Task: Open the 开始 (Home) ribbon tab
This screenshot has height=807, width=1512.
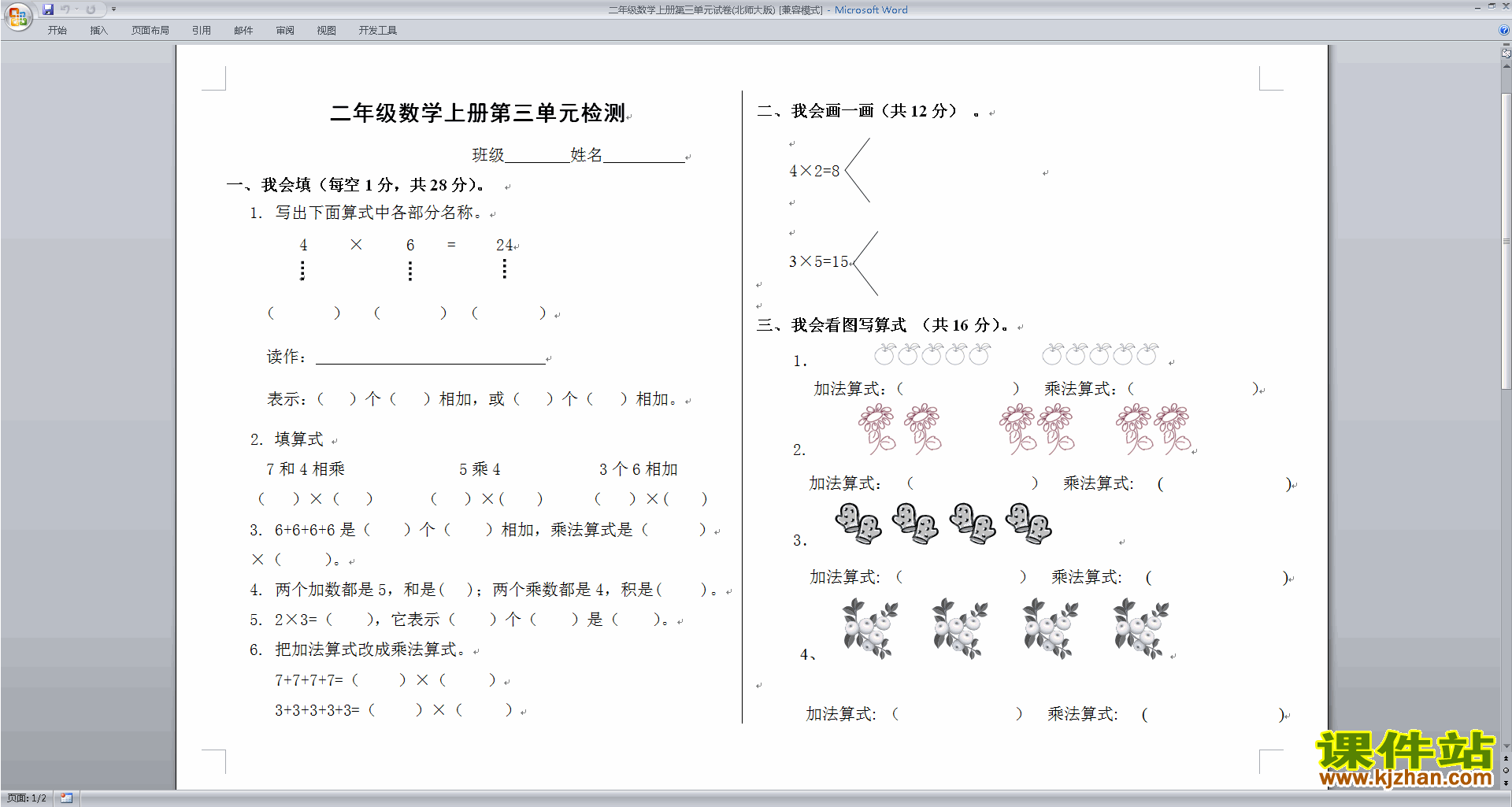Action: coord(57,31)
